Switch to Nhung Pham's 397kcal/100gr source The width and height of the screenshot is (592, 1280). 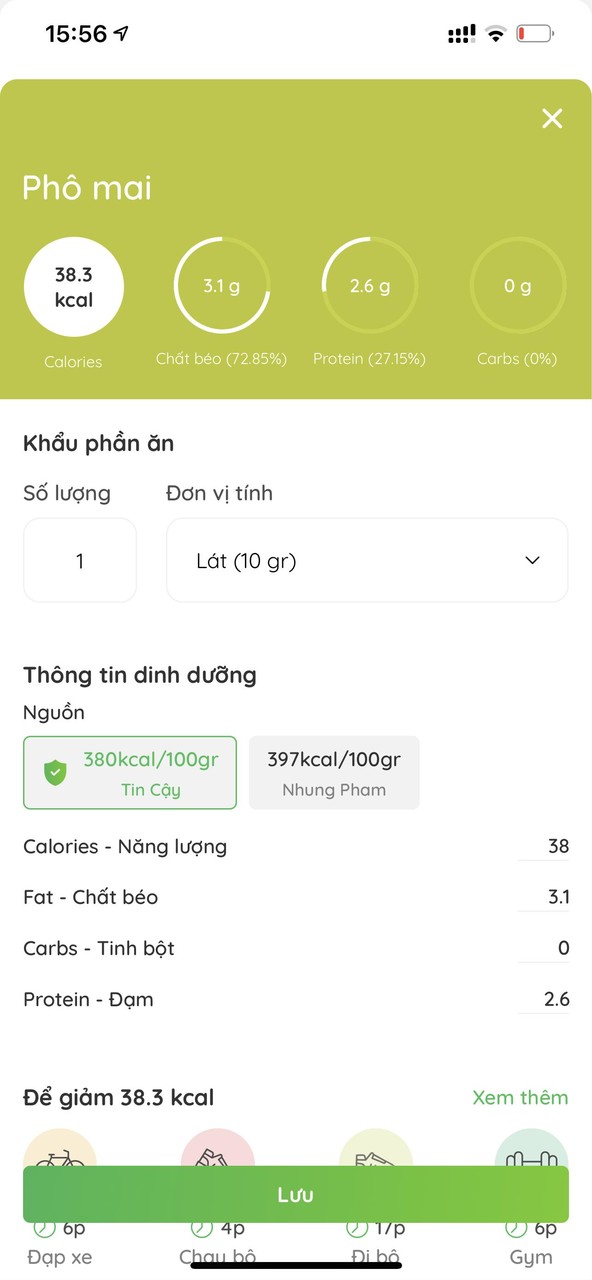click(x=334, y=772)
